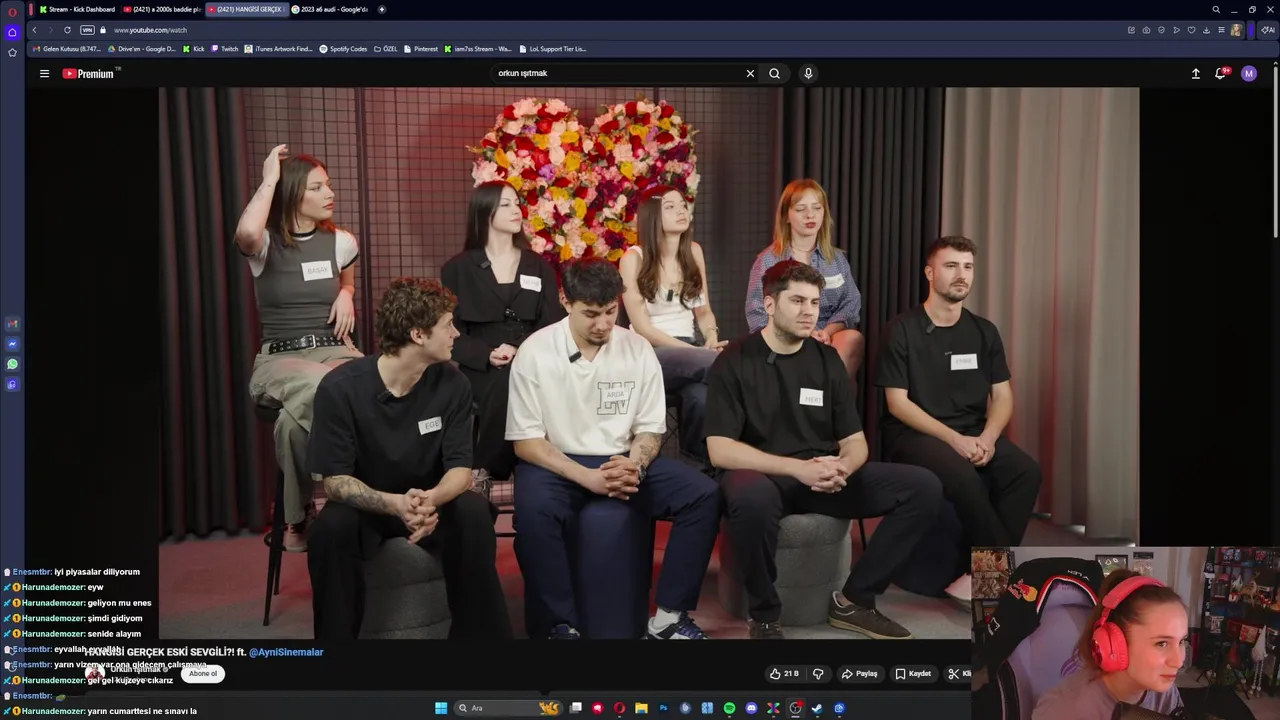Clear the YouTube search box text
Image resolution: width=1280 pixels, height=720 pixels.
(750, 73)
